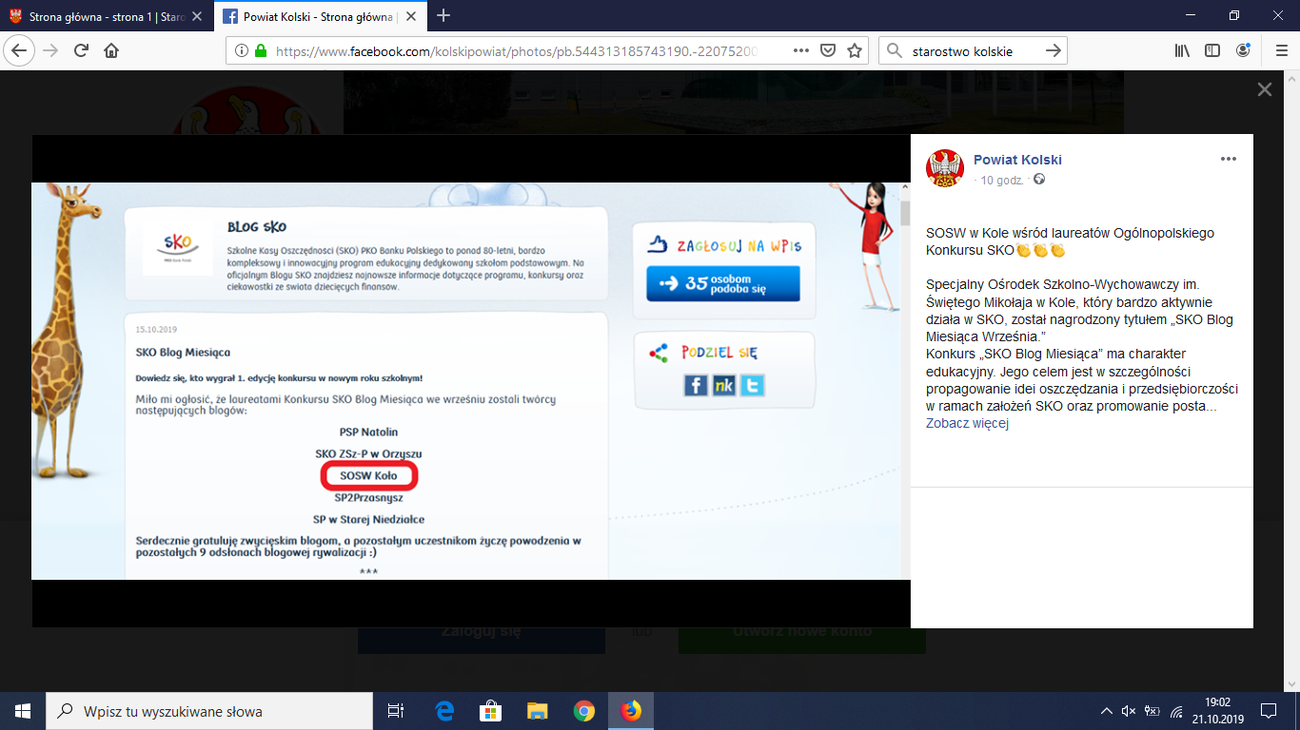Screen dimensions: 1300x730
Task: Save page to Pocket
Action: coord(828,50)
